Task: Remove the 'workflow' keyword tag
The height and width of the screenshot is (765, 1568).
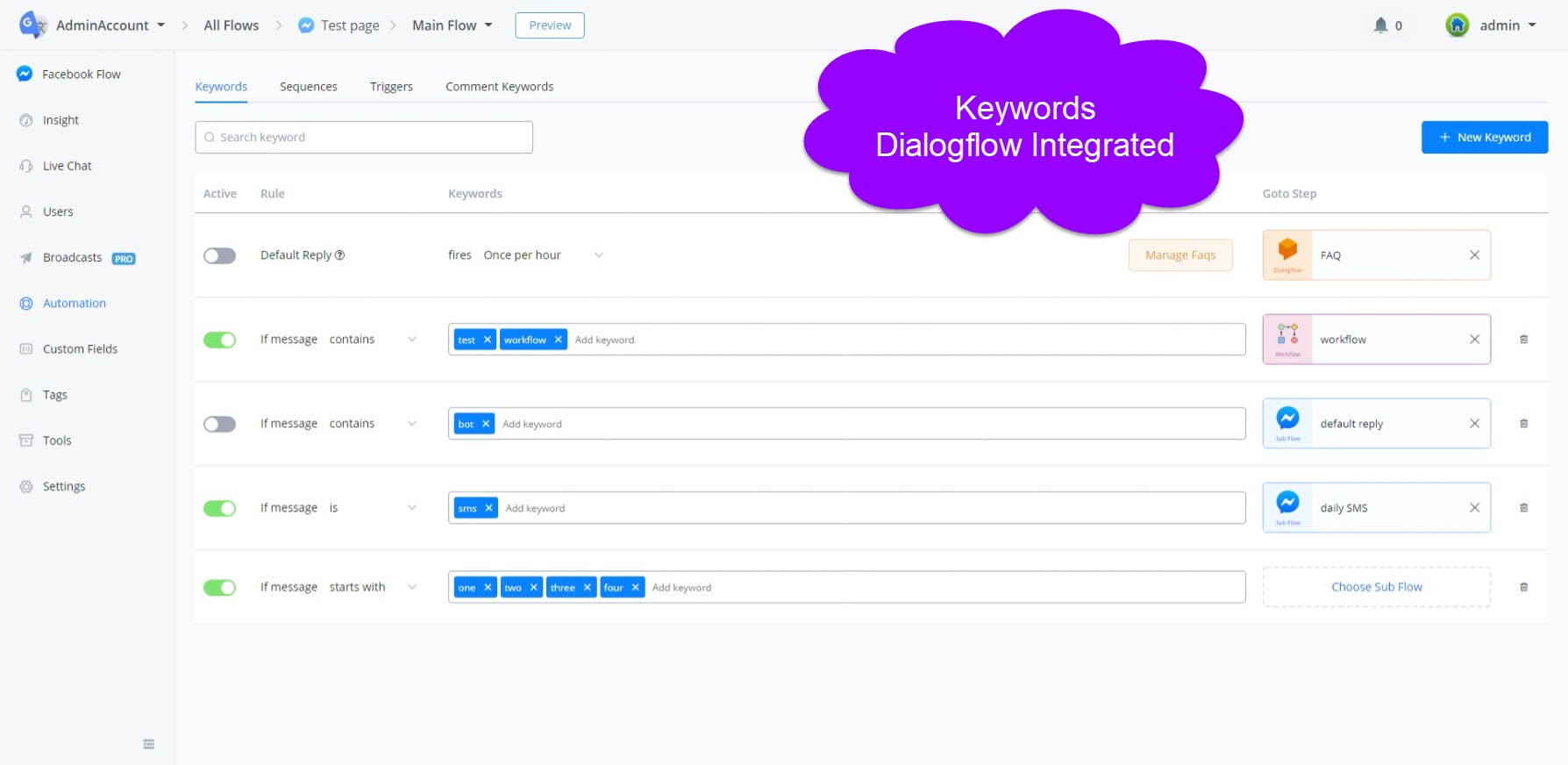Action: tap(558, 340)
